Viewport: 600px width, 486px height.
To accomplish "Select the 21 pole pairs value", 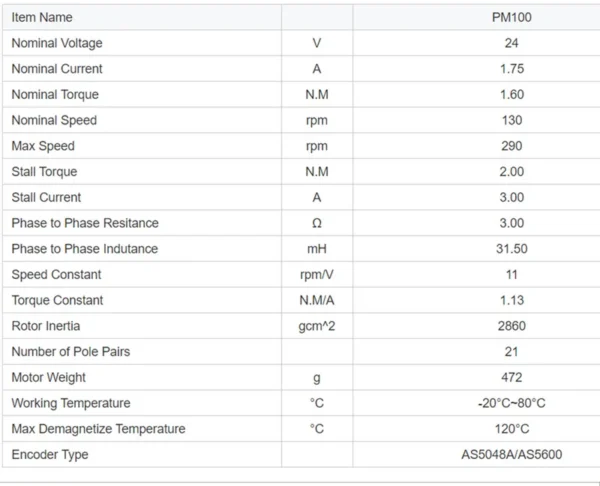I will 512,352.
